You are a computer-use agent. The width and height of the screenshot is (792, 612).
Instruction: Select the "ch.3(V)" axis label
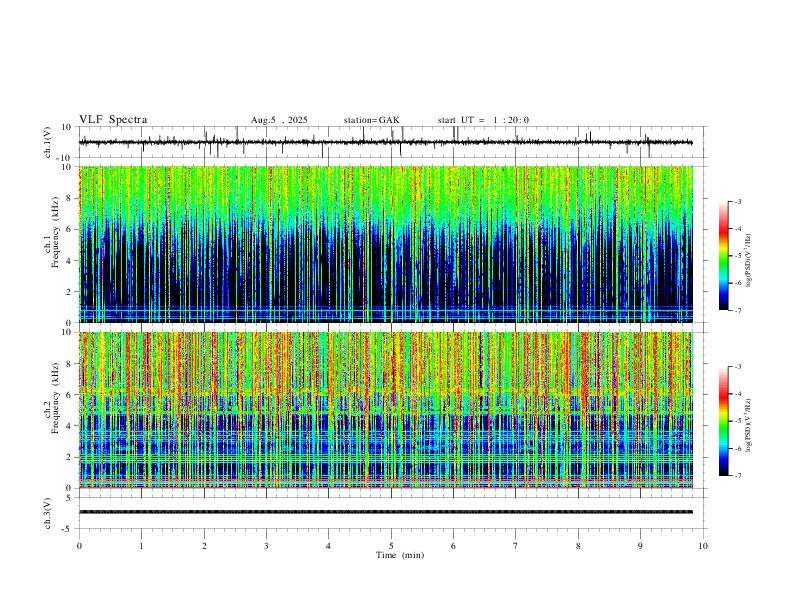coord(48,513)
